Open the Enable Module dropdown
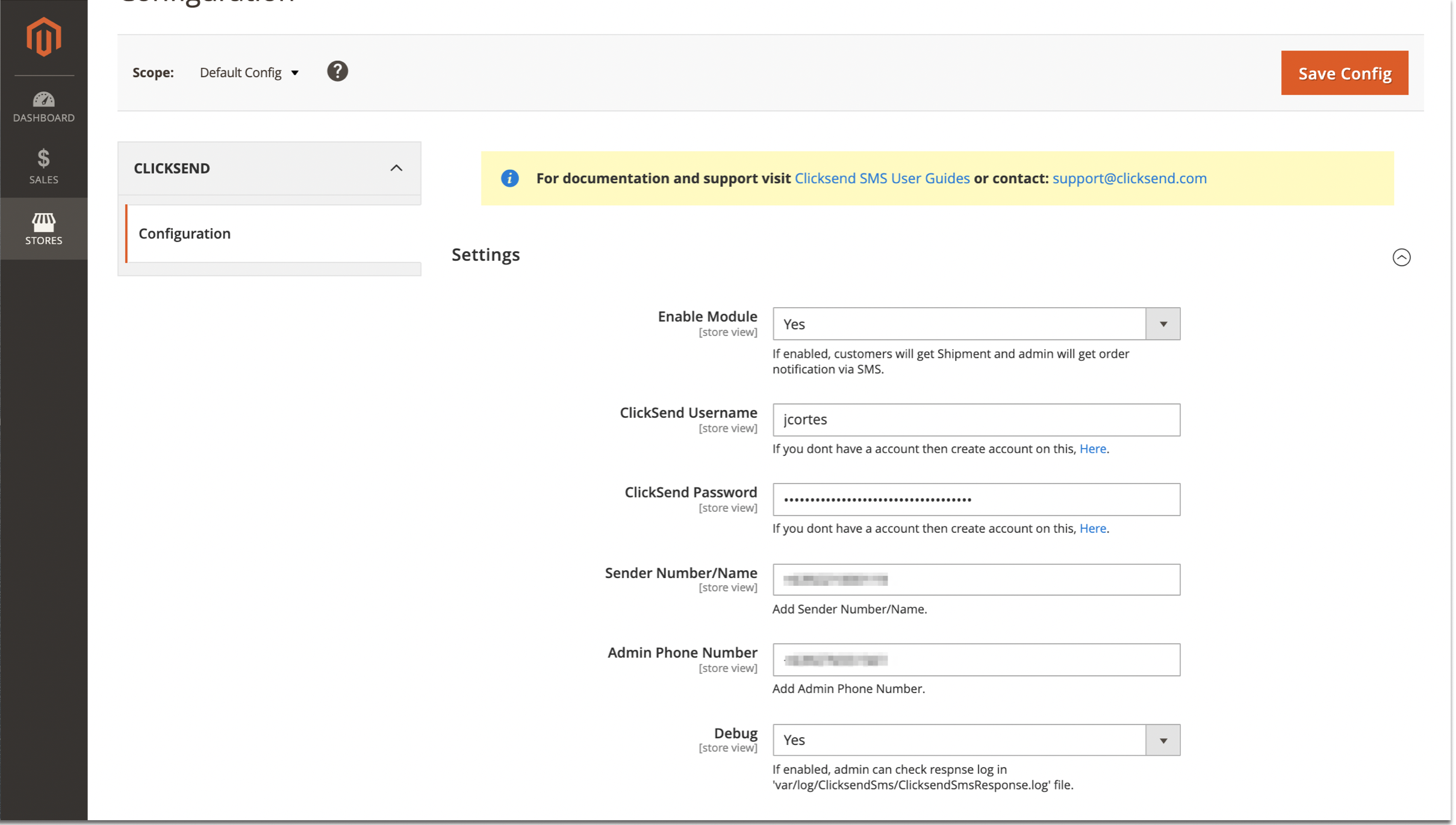 975,324
